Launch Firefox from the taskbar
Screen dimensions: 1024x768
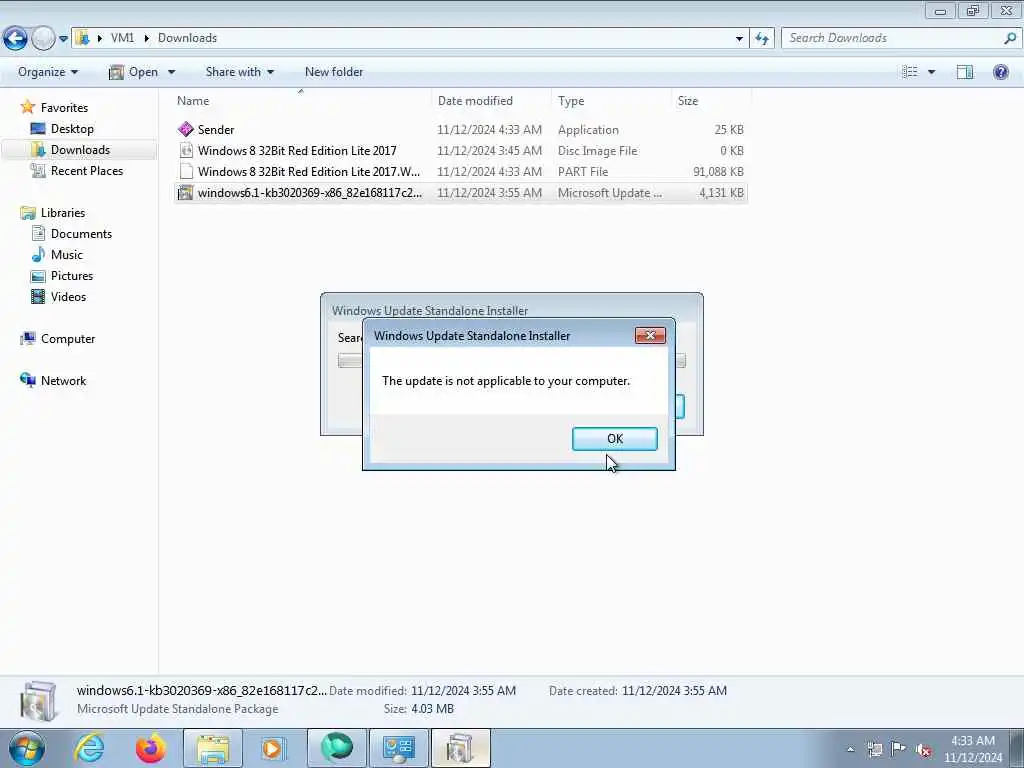pyautogui.click(x=150, y=748)
